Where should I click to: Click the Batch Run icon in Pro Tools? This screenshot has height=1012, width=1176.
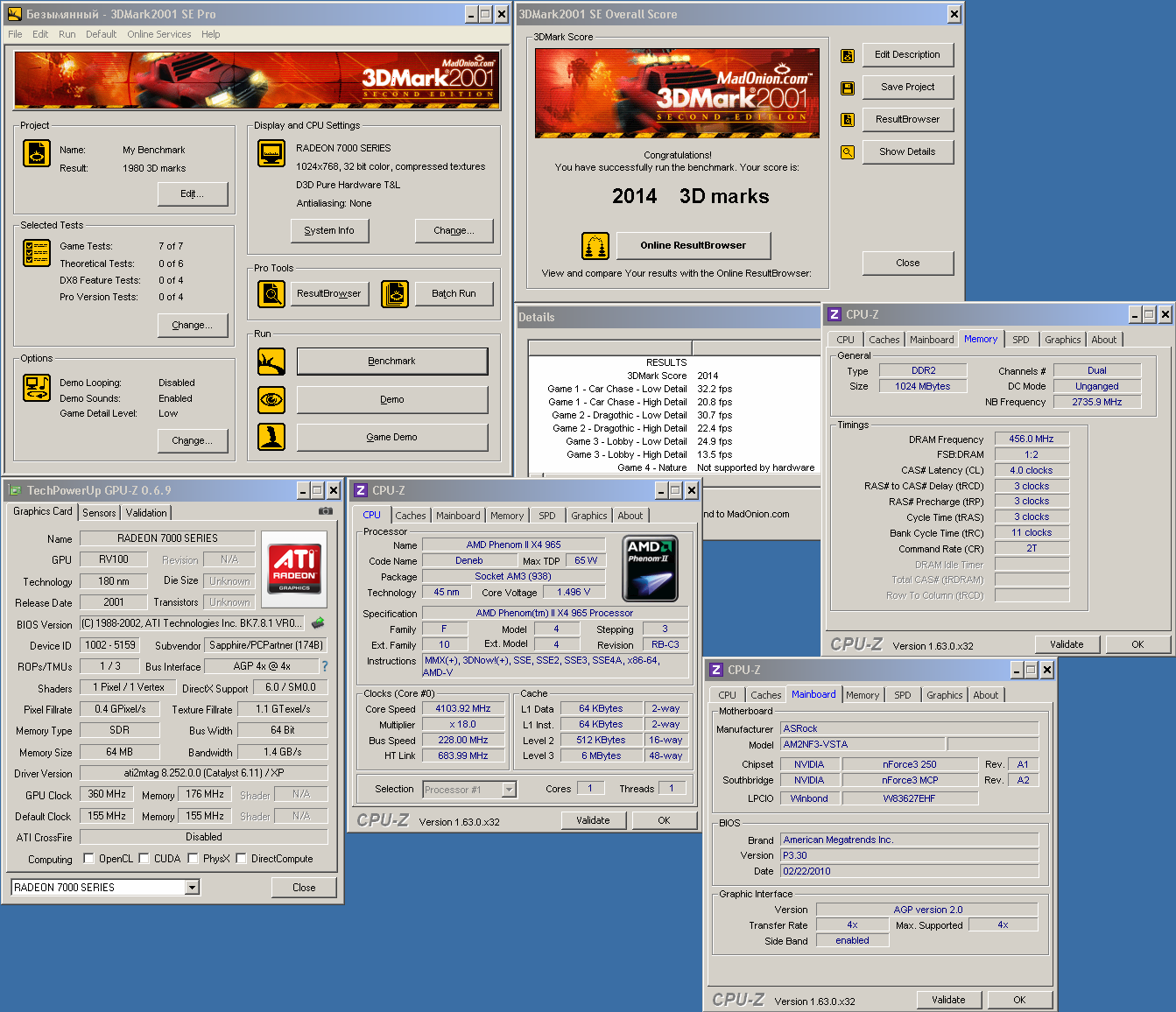395,294
